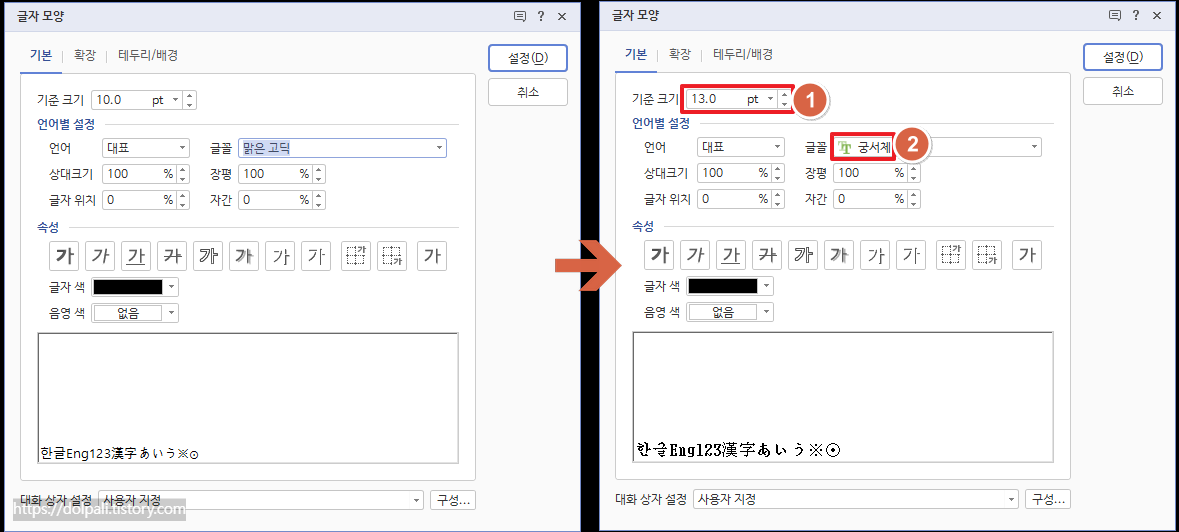Image resolution: width=1179 pixels, height=532 pixels.
Task: Apply subscript in right dialog
Action: point(987,255)
